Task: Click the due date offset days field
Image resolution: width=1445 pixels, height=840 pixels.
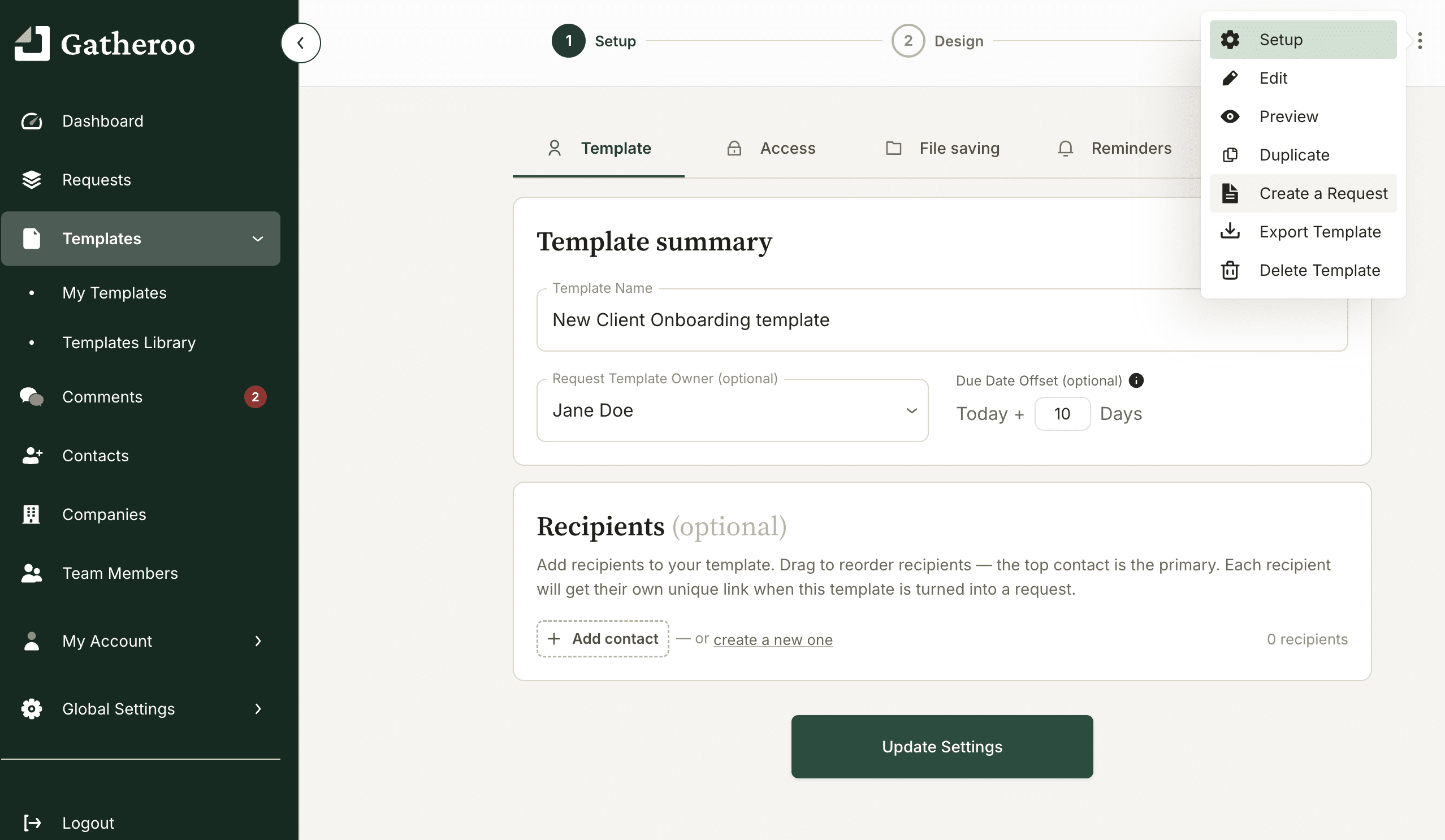Action: pyautogui.click(x=1062, y=414)
